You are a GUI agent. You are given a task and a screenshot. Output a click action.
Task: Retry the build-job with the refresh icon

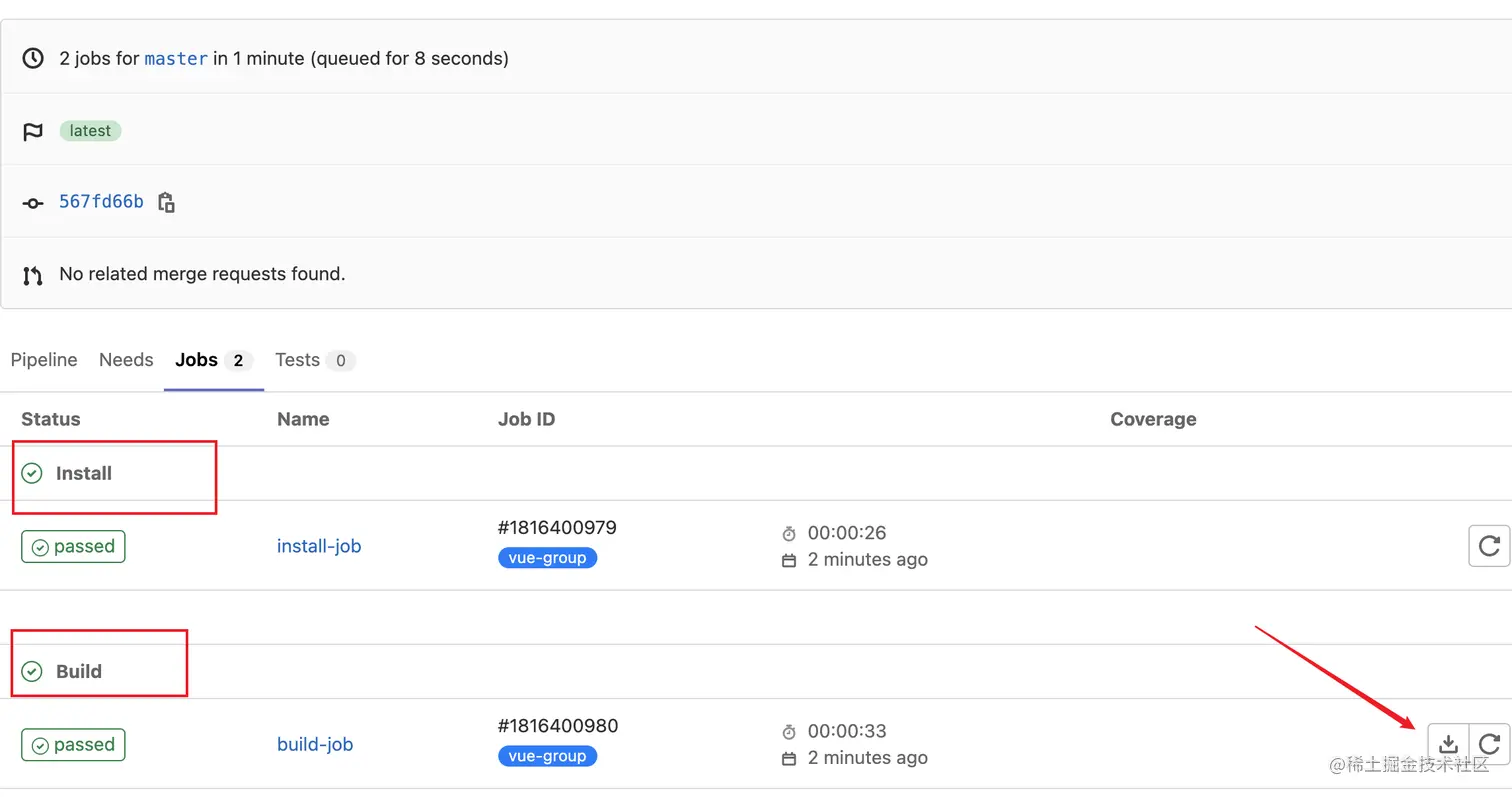(1488, 743)
